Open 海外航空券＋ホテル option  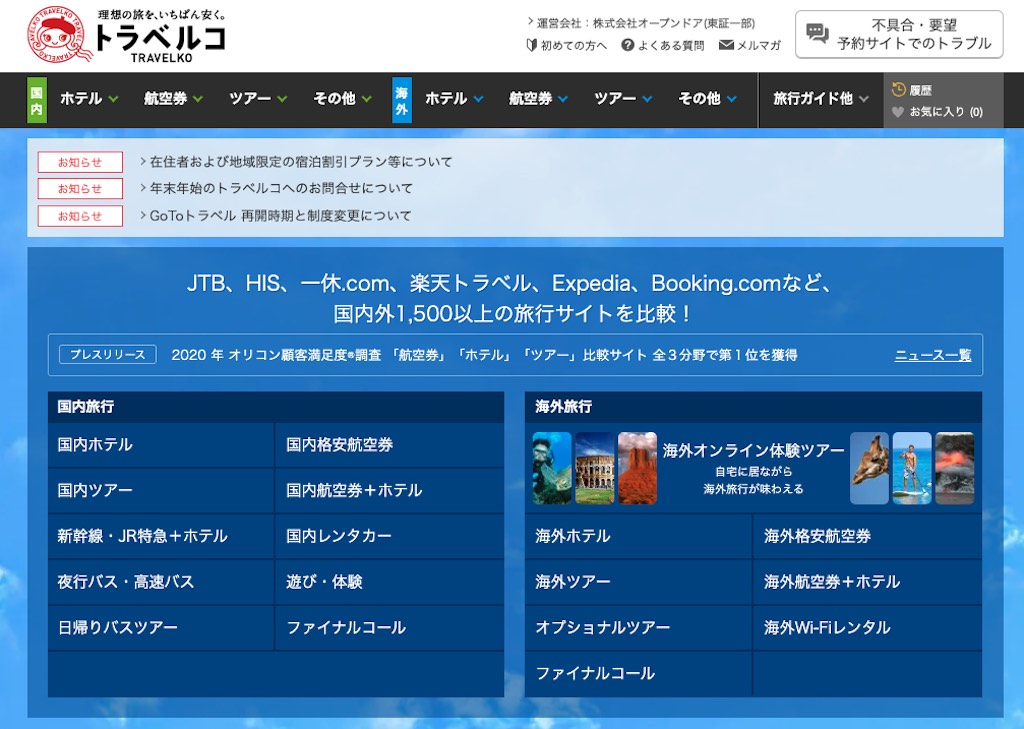click(868, 582)
